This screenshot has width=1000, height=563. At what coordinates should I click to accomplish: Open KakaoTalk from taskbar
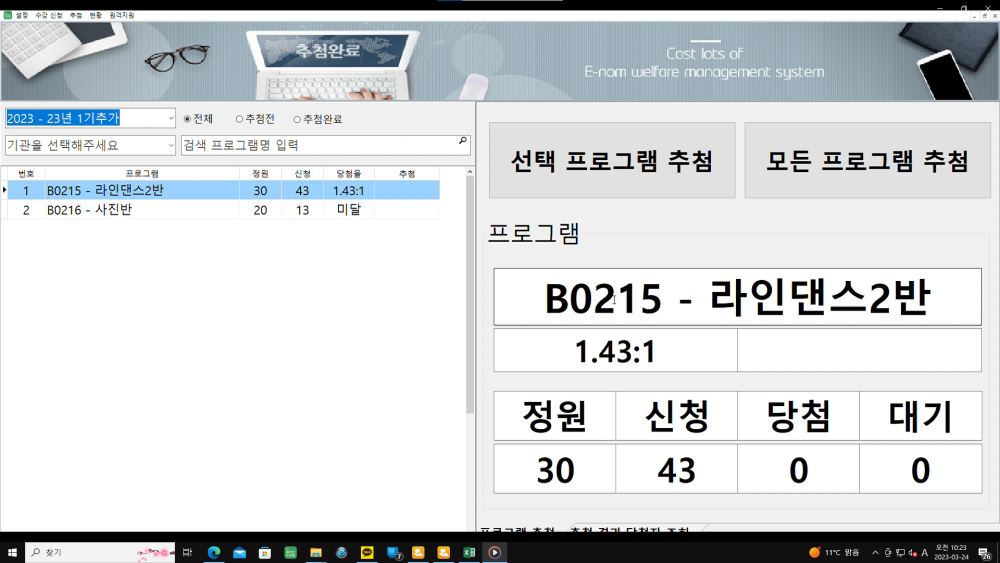pos(367,552)
